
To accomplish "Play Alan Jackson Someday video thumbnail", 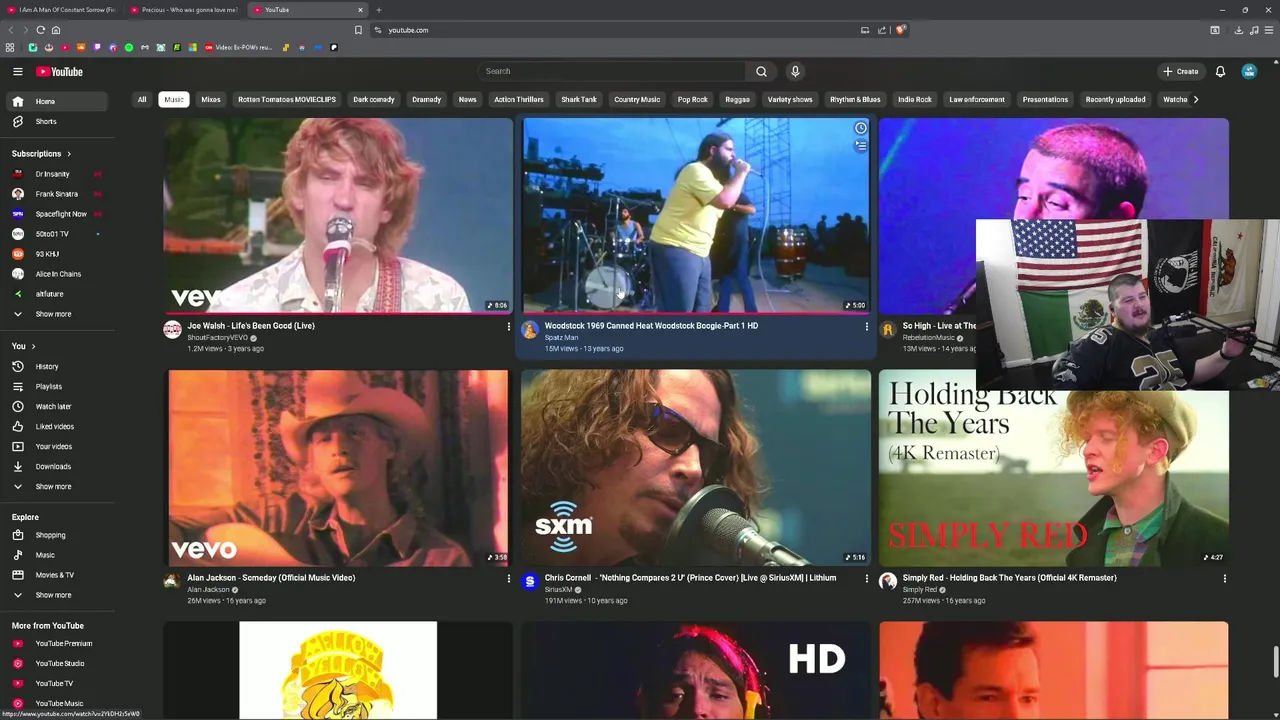I will [x=338, y=468].
